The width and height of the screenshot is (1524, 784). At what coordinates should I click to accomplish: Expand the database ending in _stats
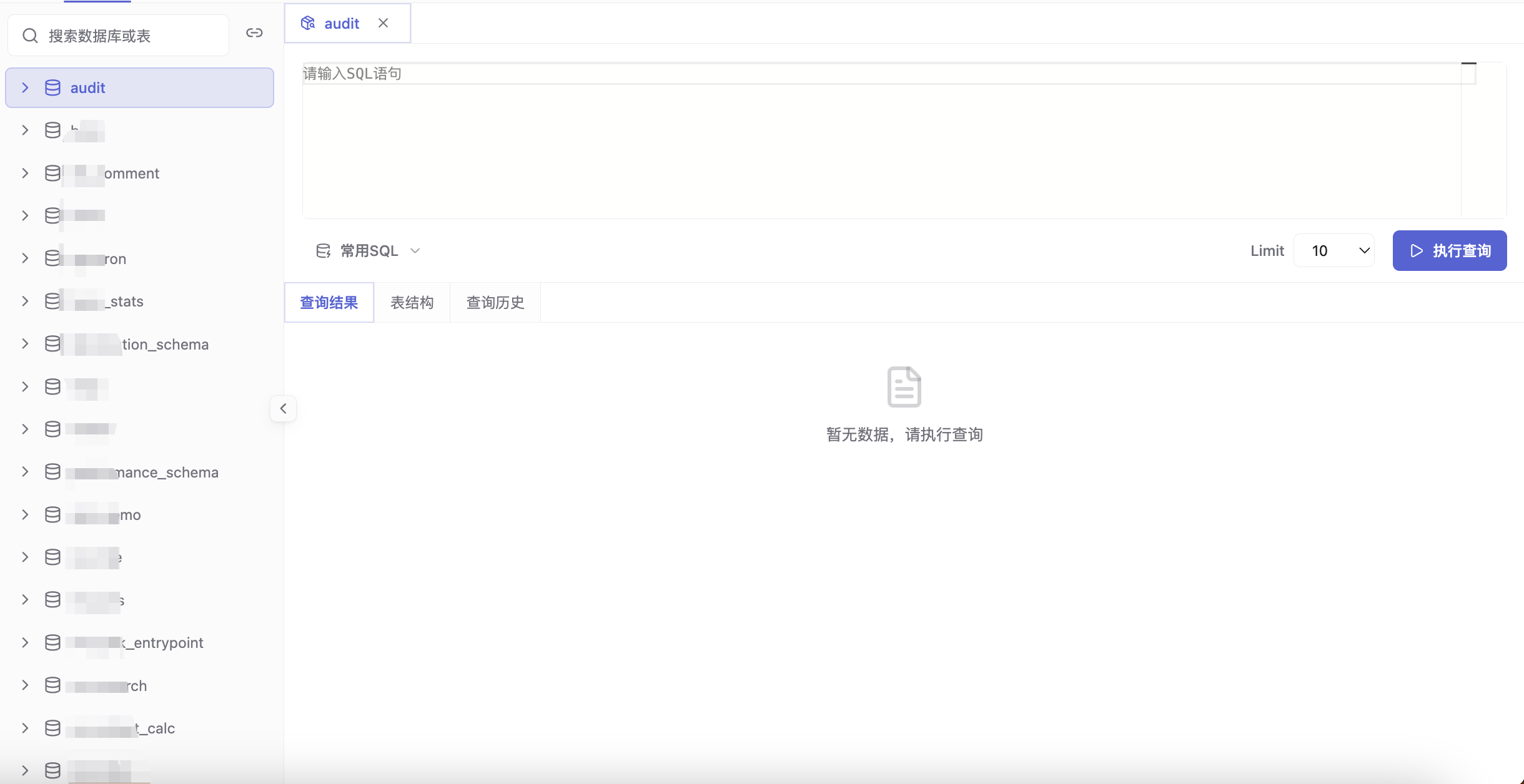pos(25,301)
